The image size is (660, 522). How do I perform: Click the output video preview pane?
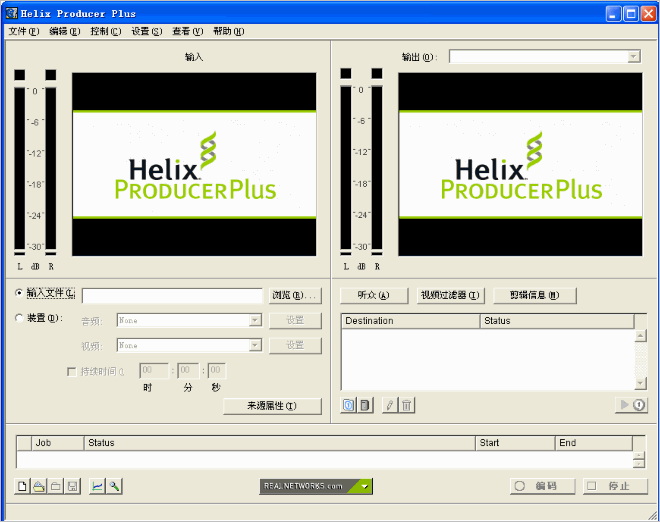(520, 165)
